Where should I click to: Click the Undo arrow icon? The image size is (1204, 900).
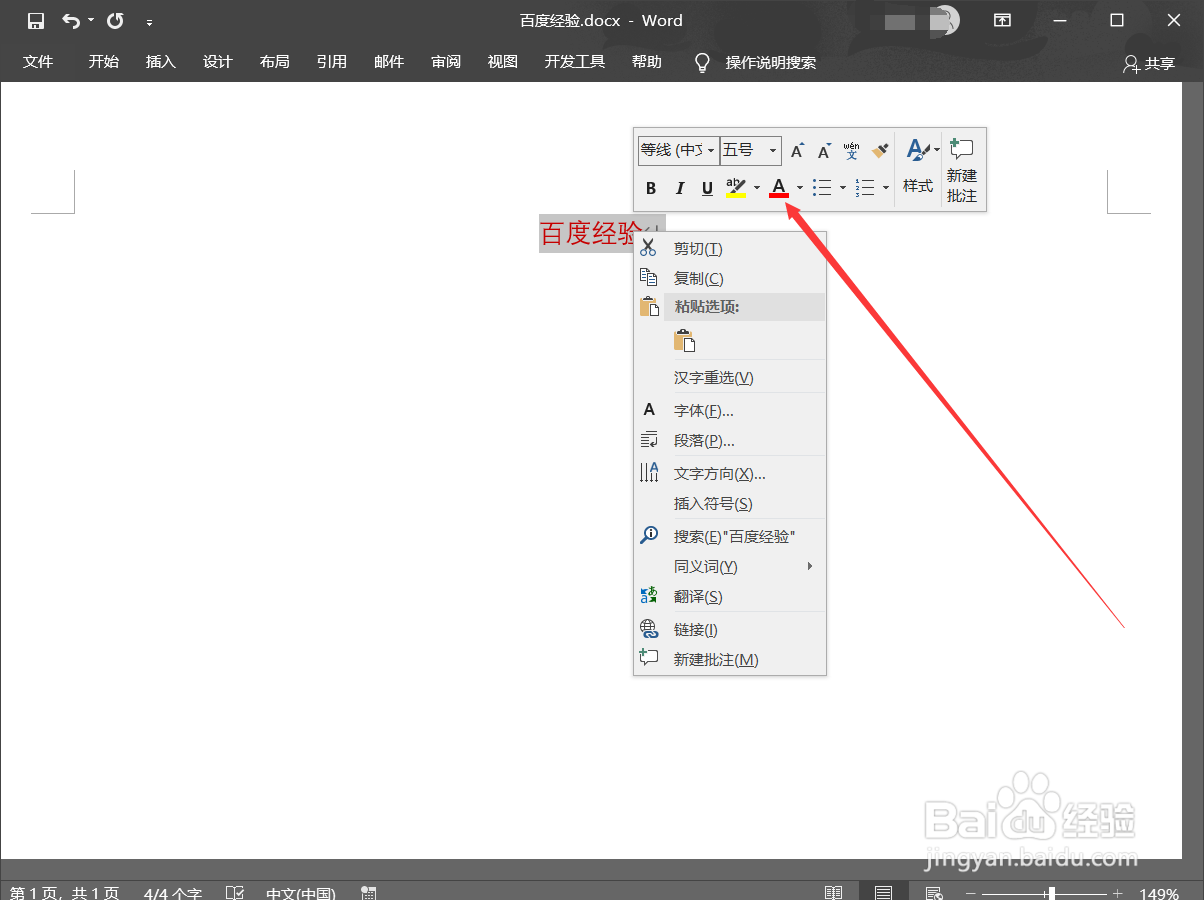(x=70, y=21)
